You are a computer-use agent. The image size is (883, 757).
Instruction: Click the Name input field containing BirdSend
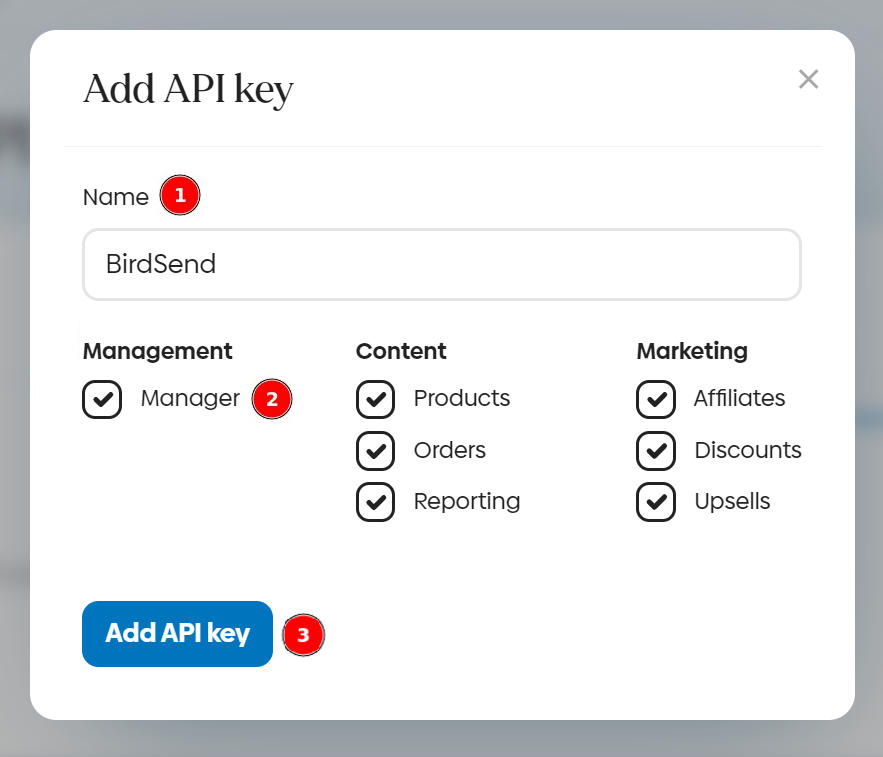(441, 264)
